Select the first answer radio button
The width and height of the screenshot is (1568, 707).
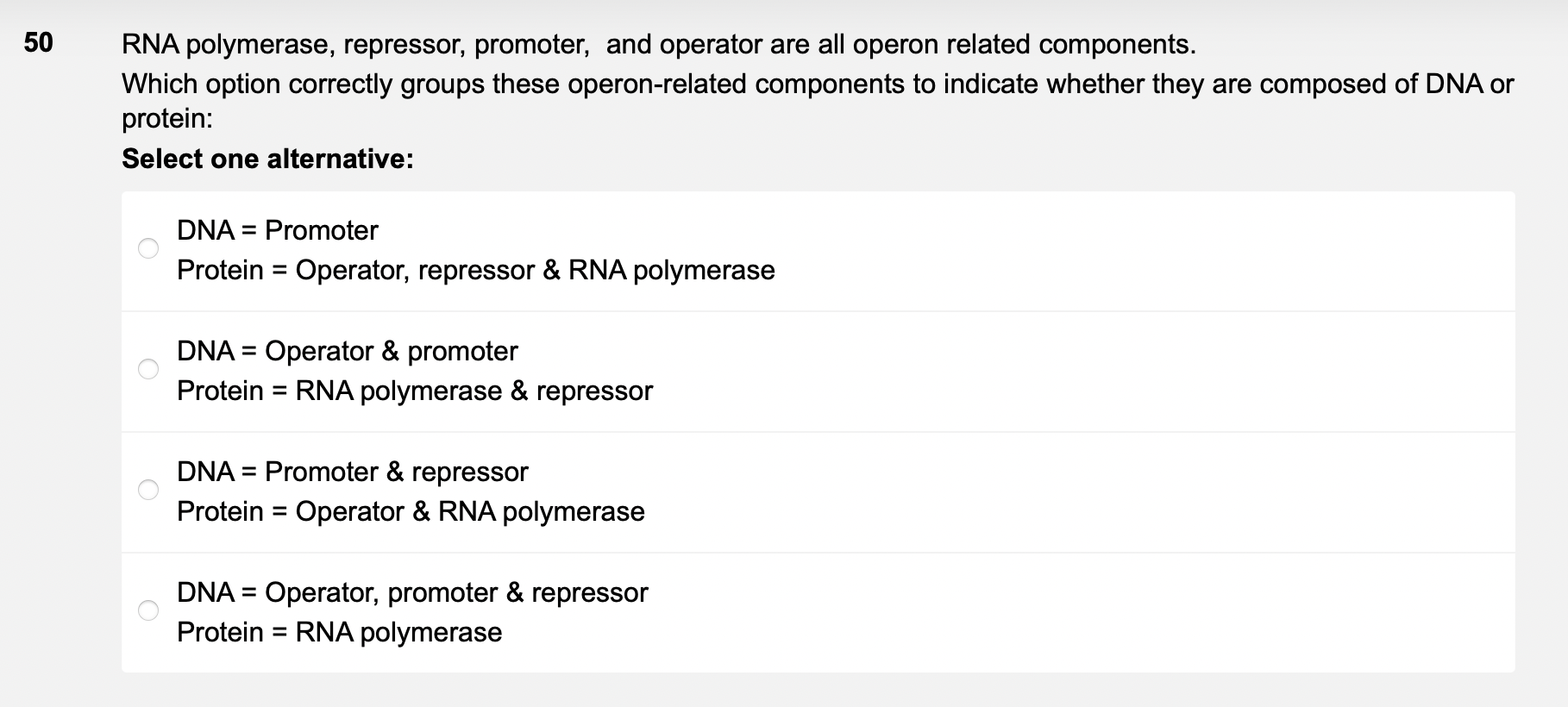[x=148, y=249]
